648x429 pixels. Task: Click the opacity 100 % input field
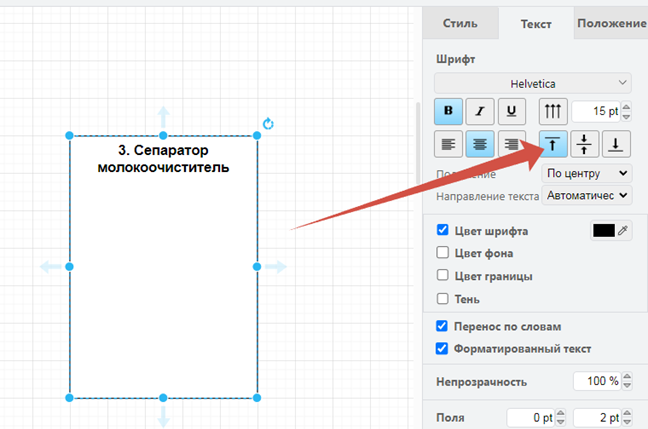[x=596, y=382]
